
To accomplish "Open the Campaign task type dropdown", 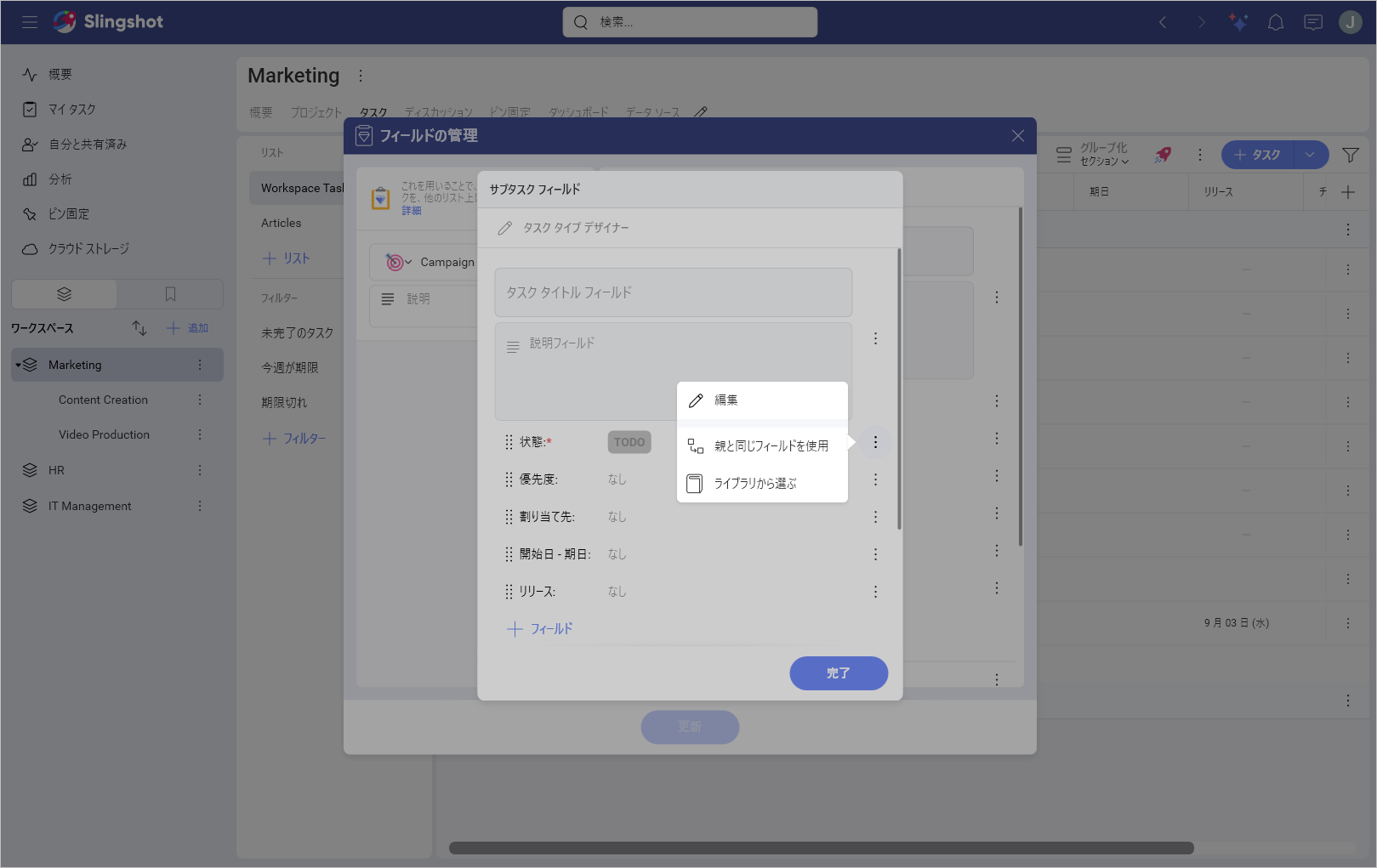I will (407, 262).
